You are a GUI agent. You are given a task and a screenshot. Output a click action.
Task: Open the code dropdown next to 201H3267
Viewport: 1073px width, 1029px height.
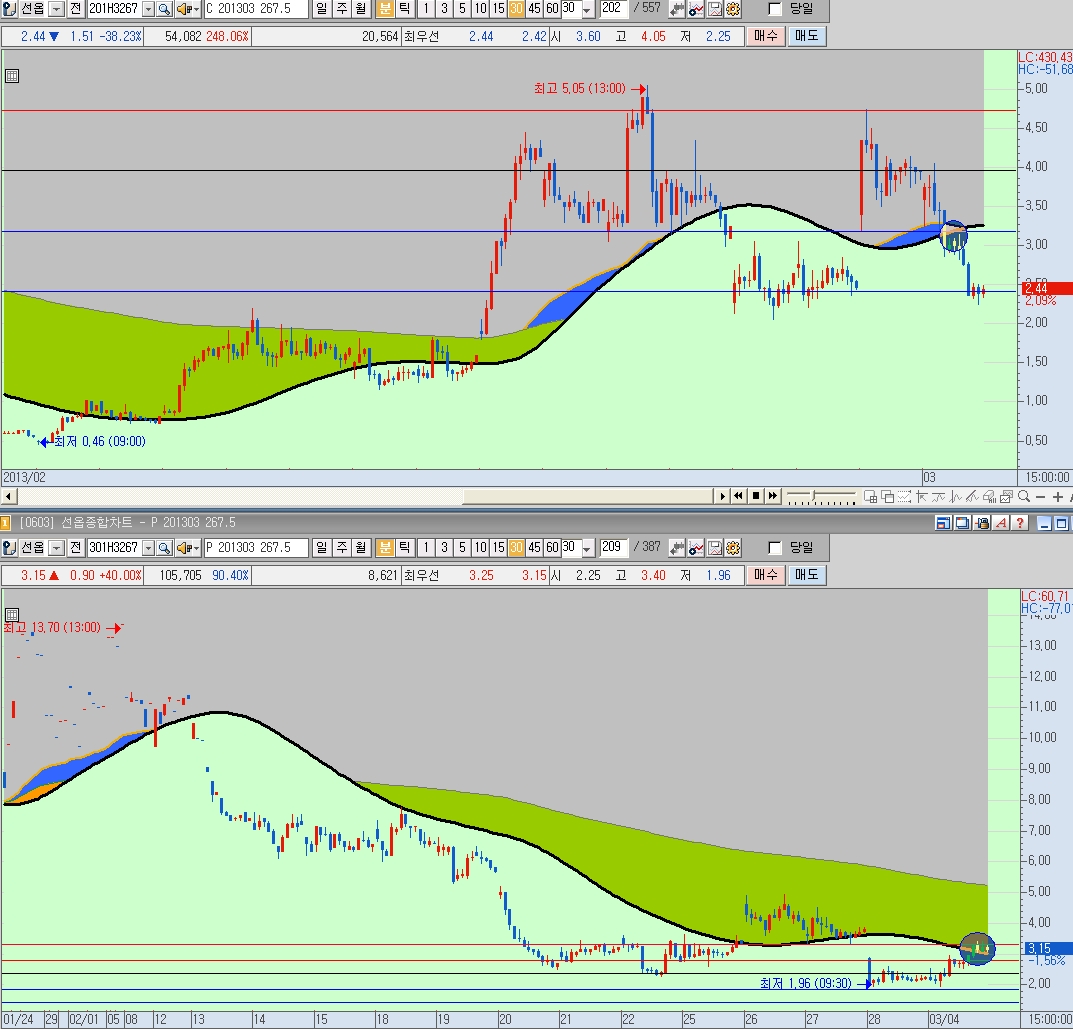149,9
